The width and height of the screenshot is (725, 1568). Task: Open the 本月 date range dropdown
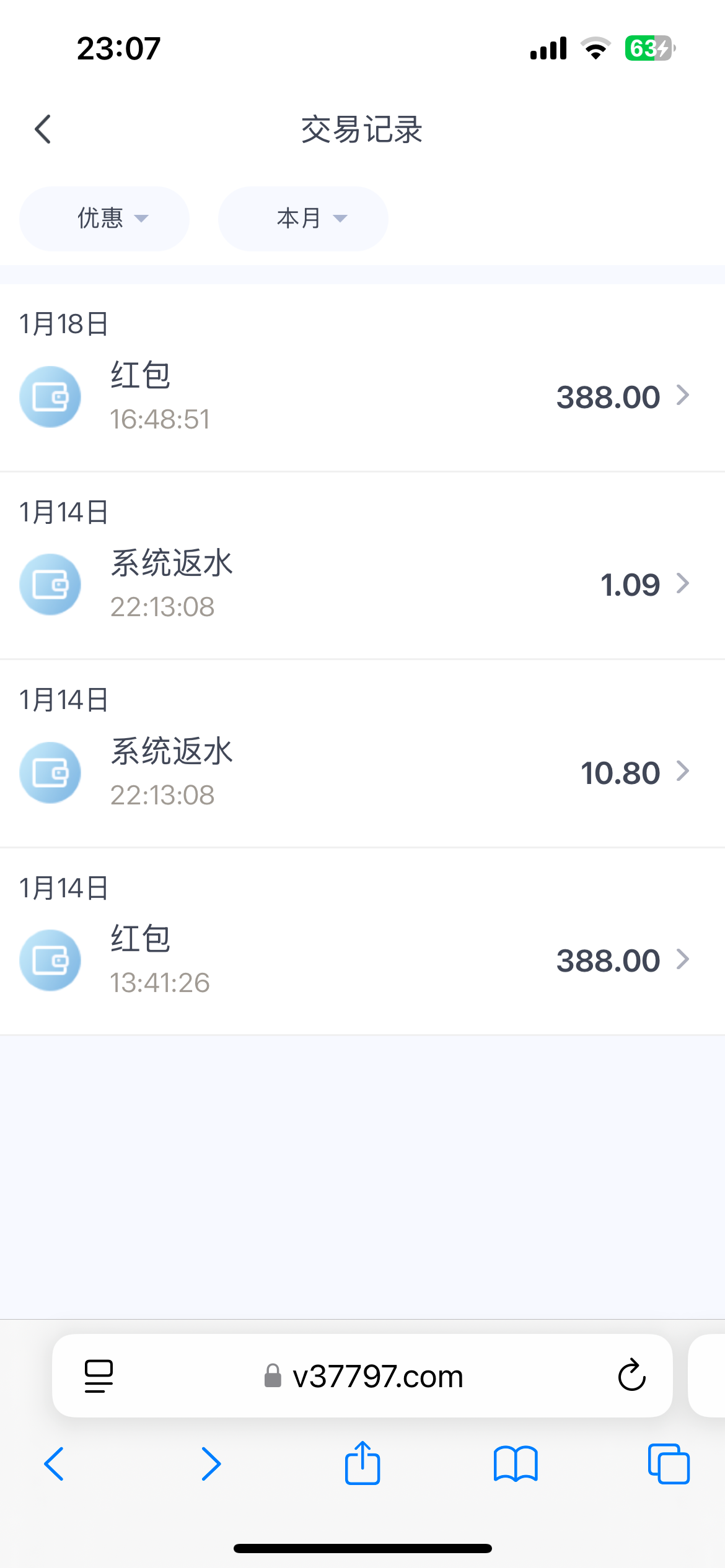(x=303, y=219)
